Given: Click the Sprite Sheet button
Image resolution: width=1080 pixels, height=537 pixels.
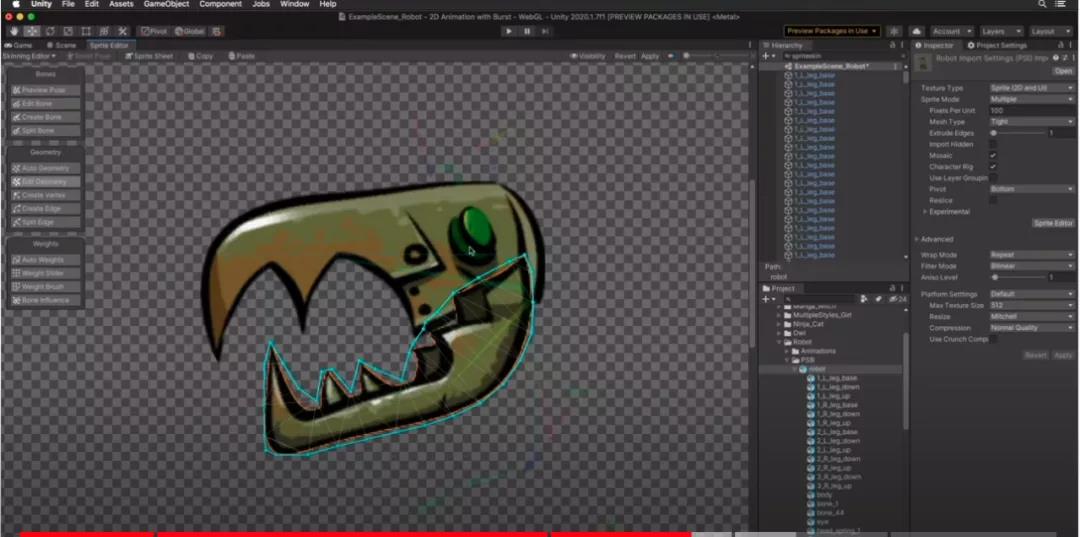Looking at the screenshot, I should click(149, 56).
